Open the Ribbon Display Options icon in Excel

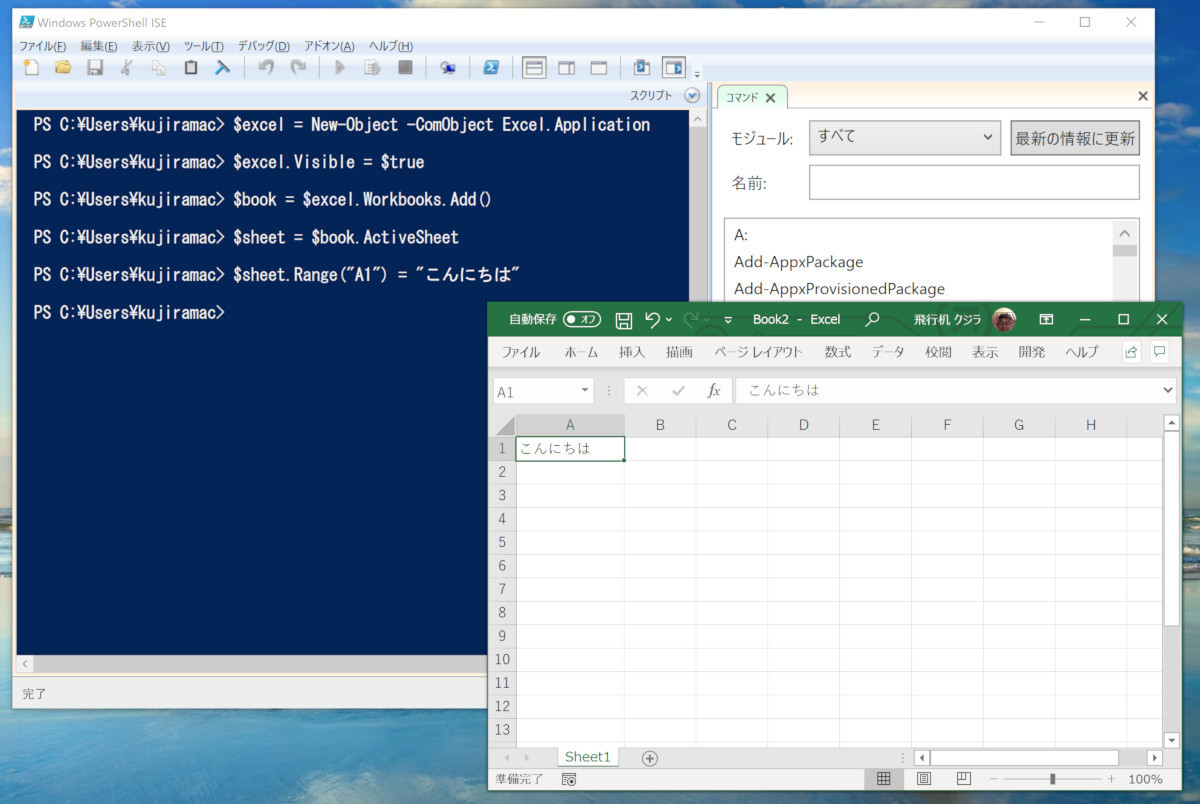click(1046, 320)
